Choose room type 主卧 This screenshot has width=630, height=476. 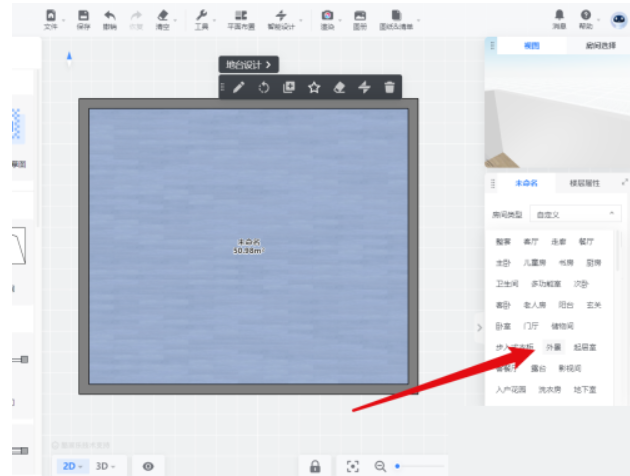pyautogui.click(x=503, y=263)
